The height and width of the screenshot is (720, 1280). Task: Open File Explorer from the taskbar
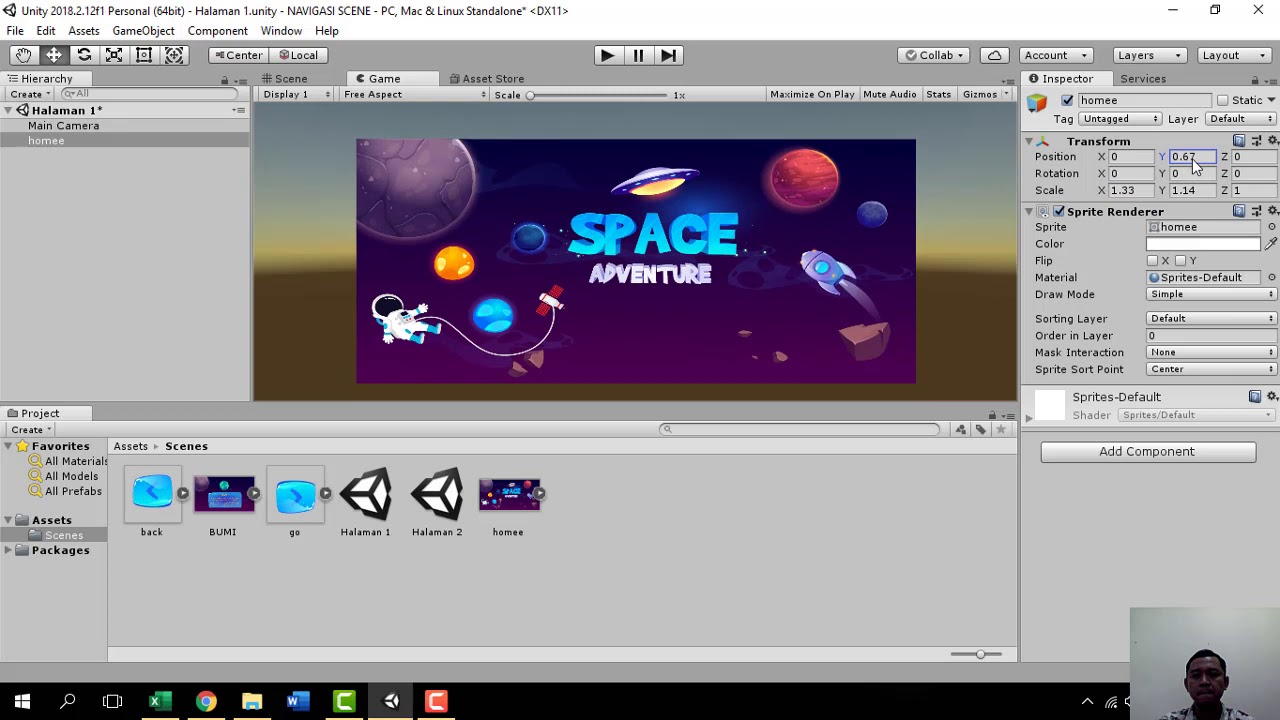click(251, 701)
